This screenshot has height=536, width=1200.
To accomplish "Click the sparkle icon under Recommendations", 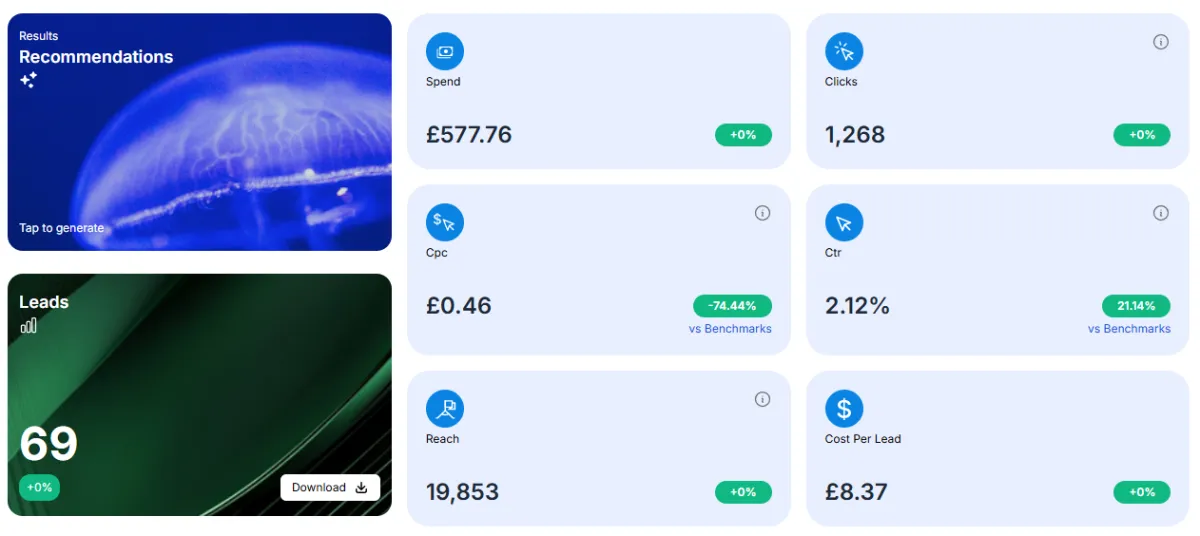I will click(28, 80).
